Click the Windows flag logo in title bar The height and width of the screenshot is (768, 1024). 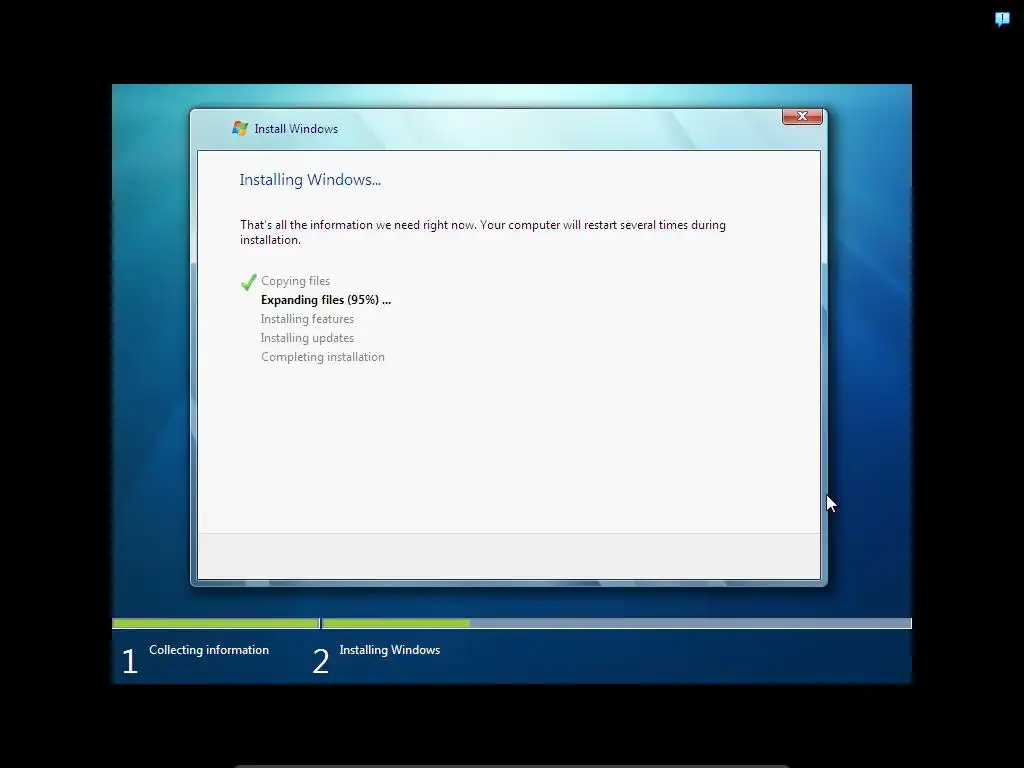pyautogui.click(x=240, y=129)
